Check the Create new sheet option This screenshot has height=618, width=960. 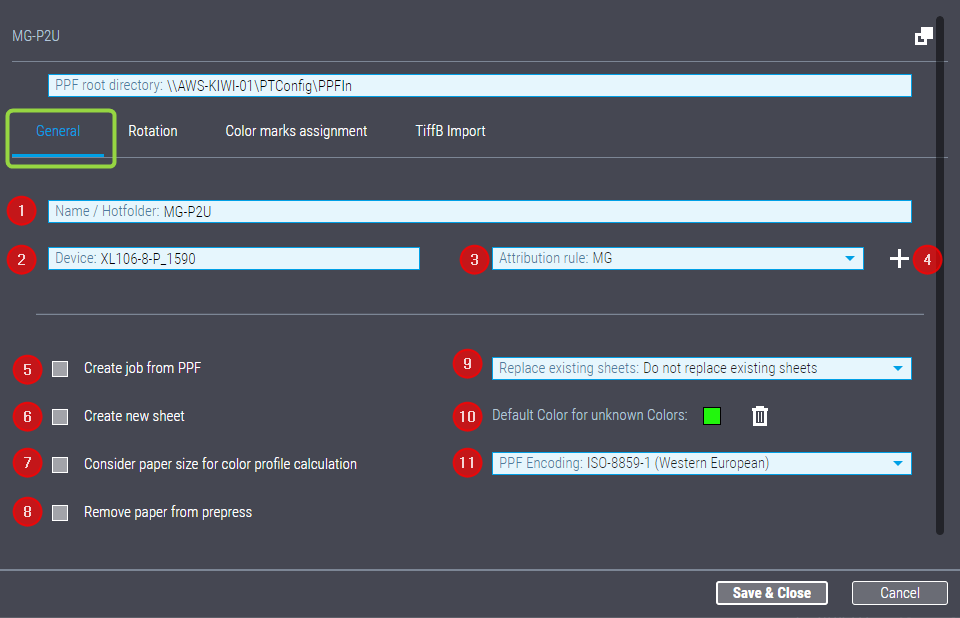pos(59,416)
